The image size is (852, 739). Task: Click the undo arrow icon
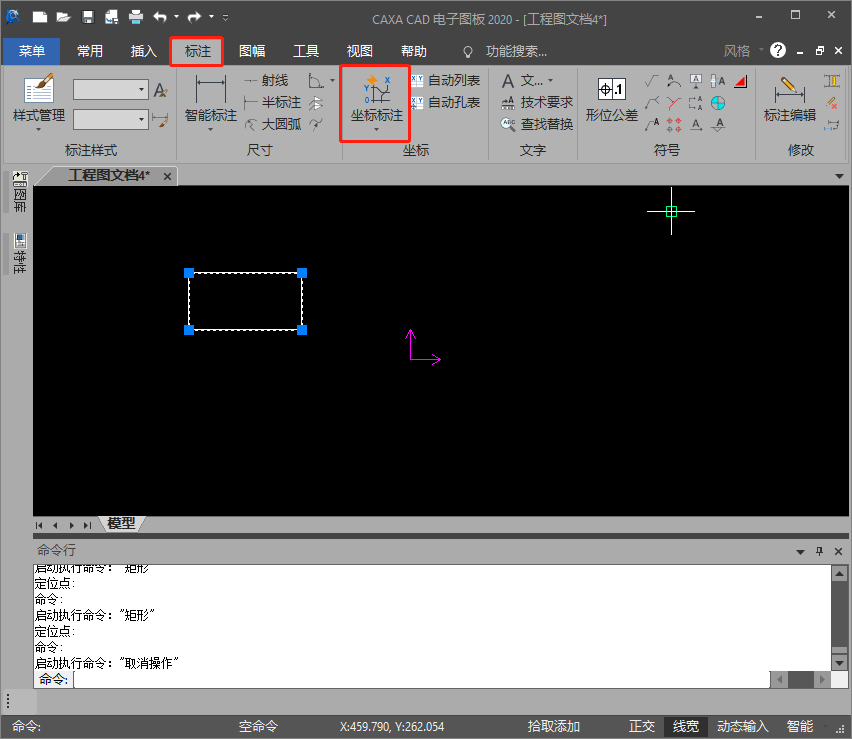pos(160,17)
